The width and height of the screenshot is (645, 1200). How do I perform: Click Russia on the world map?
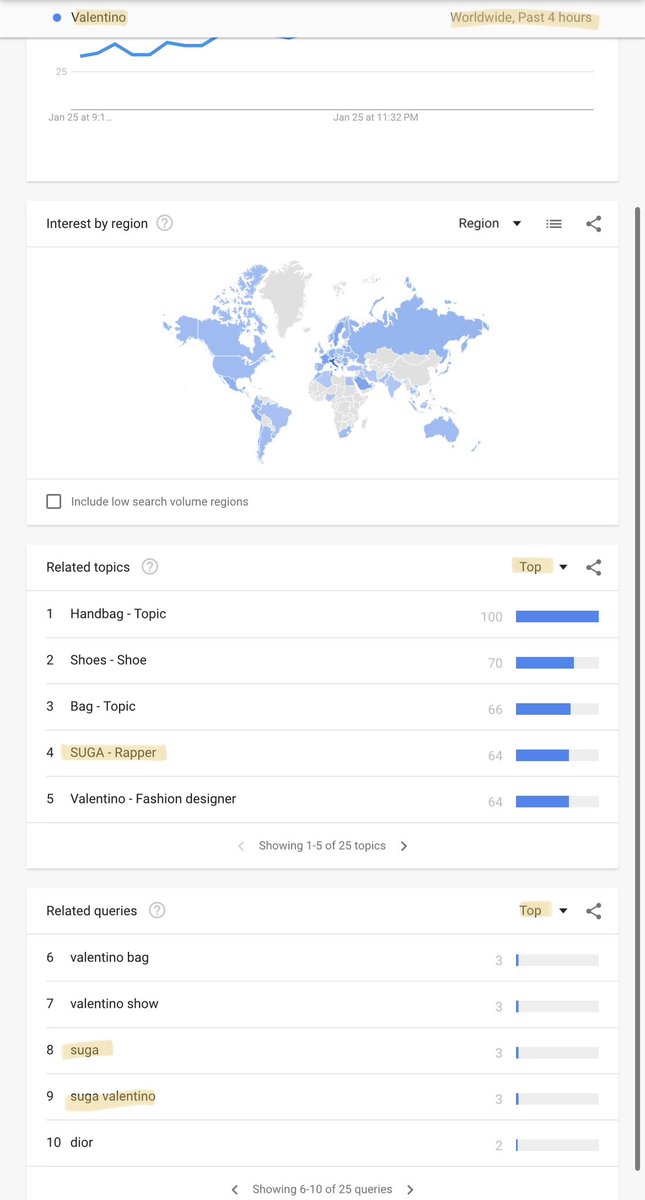420,318
